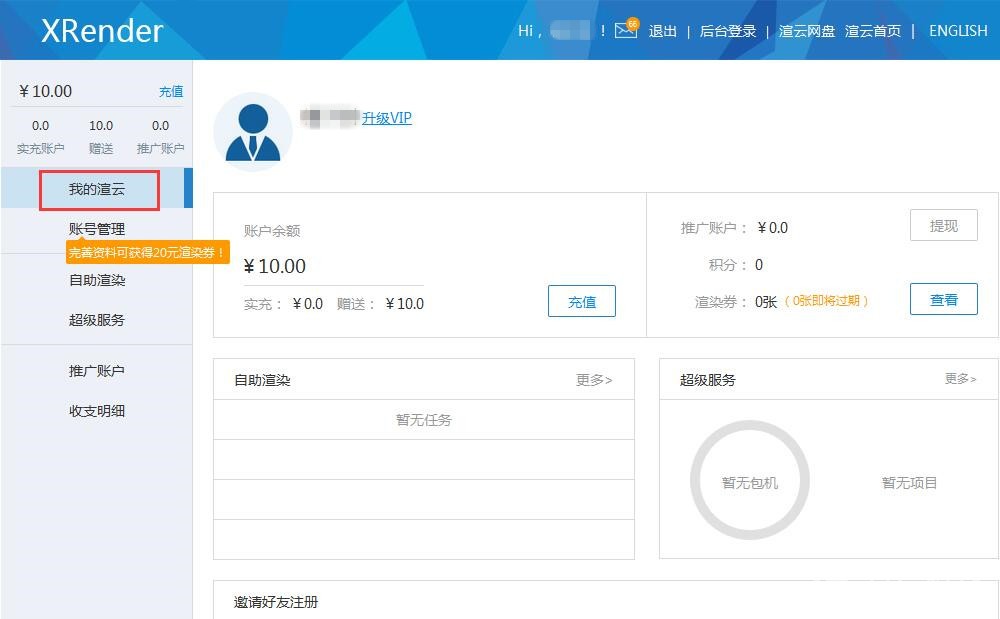Expand 更多> in 自助渲染 panel
The image size is (1000, 619).
594,380
